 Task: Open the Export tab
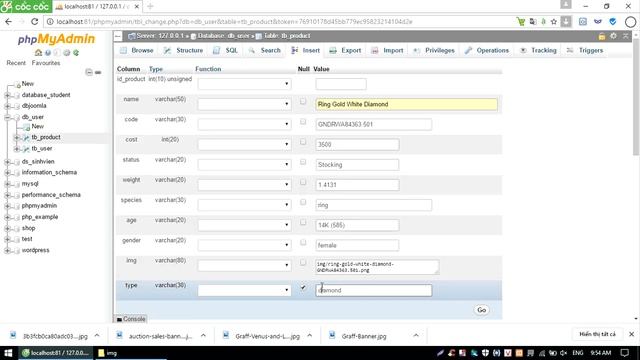coord(345,50)
